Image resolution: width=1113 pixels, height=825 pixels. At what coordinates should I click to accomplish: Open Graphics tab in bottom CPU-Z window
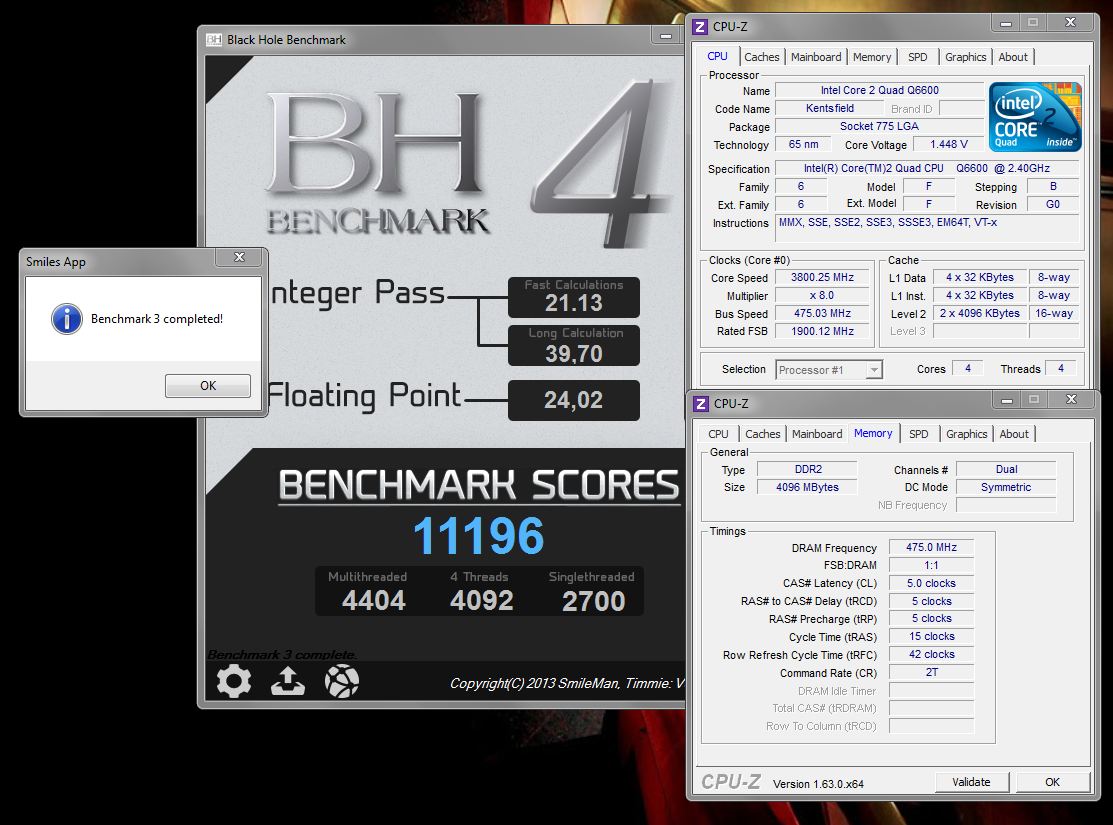pos(967,434)
